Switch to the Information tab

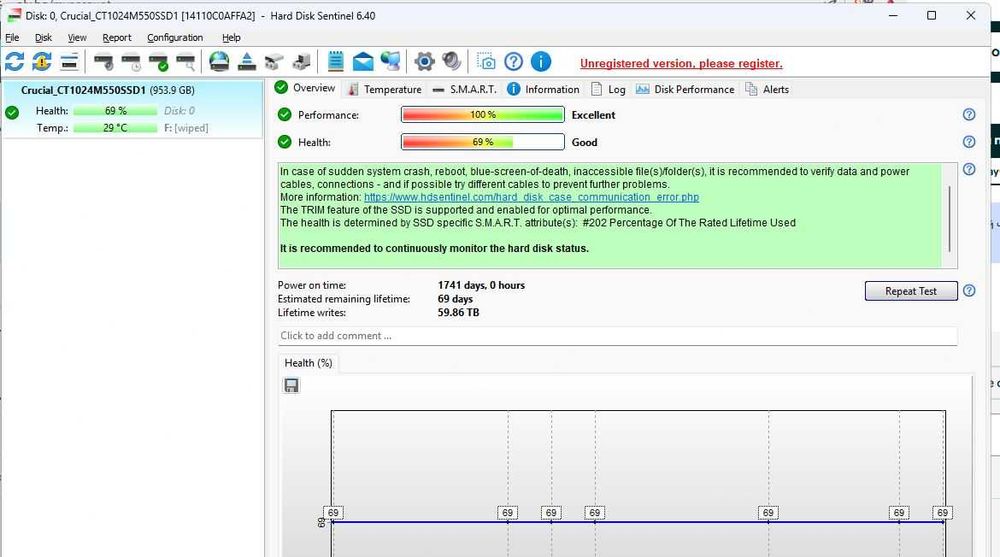543,89
